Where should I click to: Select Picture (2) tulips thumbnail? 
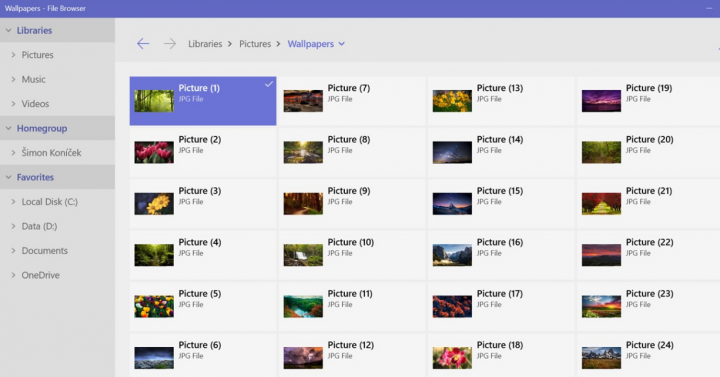pos(154,152)
